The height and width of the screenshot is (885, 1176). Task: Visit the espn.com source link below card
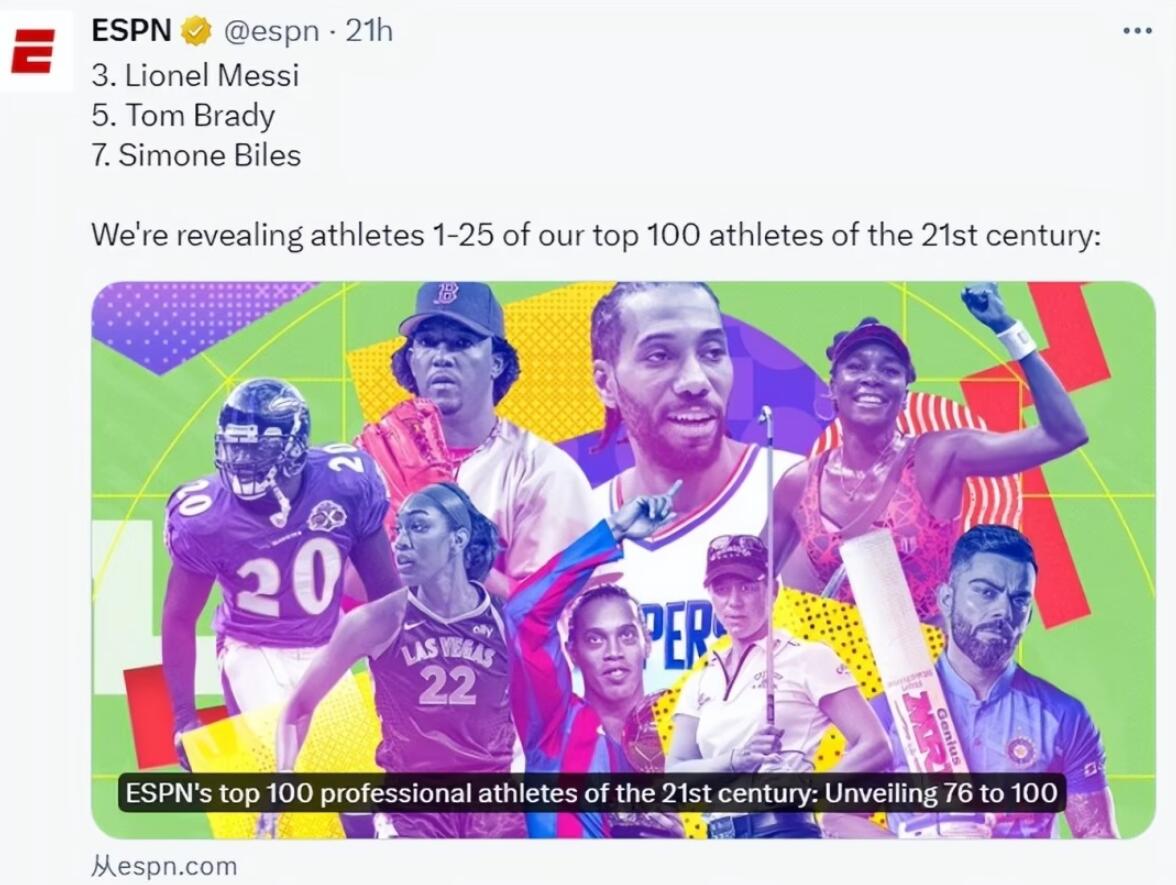click(x=163, y=866)
